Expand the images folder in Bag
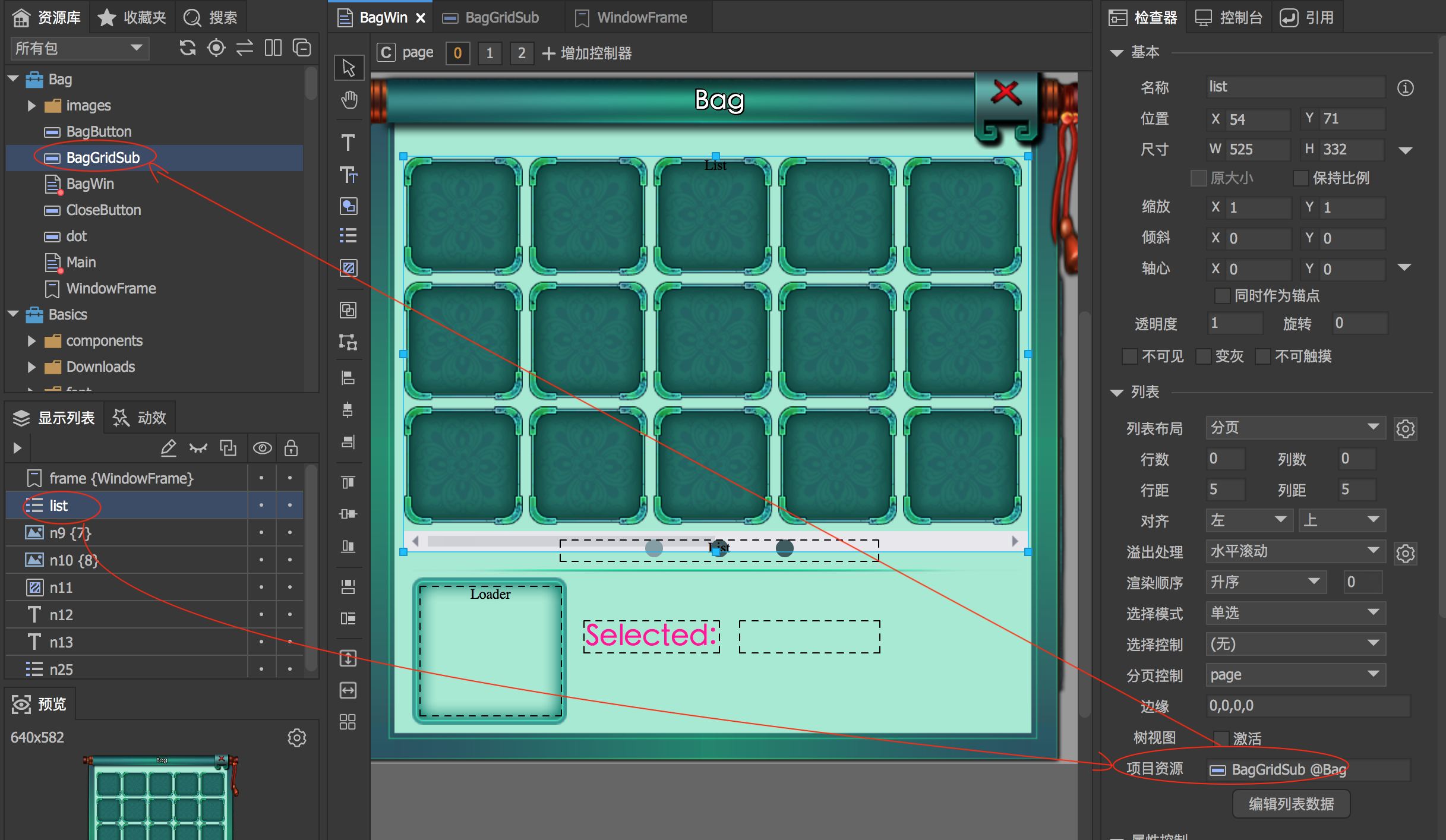This screenshot has height=840, width=1446. [x=31, y=106]
